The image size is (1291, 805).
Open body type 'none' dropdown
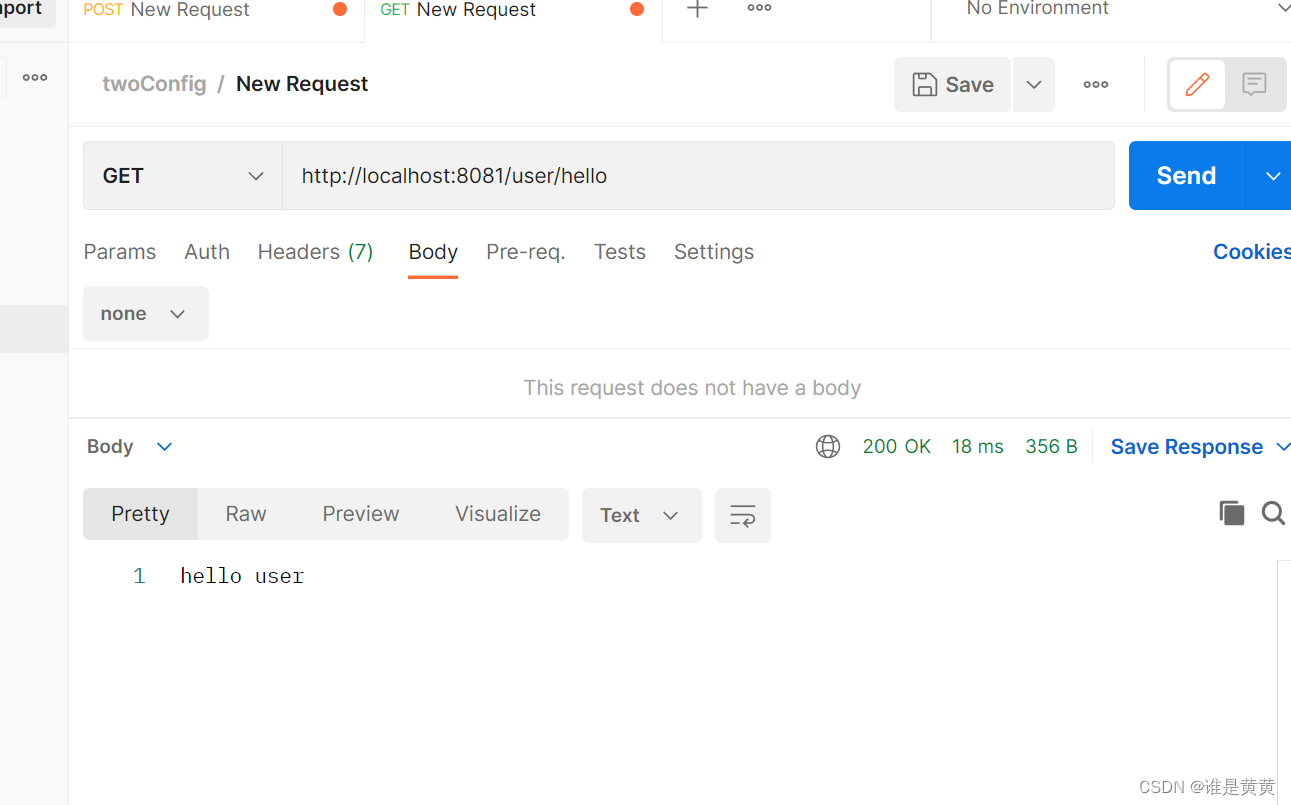tap(146, 313)
